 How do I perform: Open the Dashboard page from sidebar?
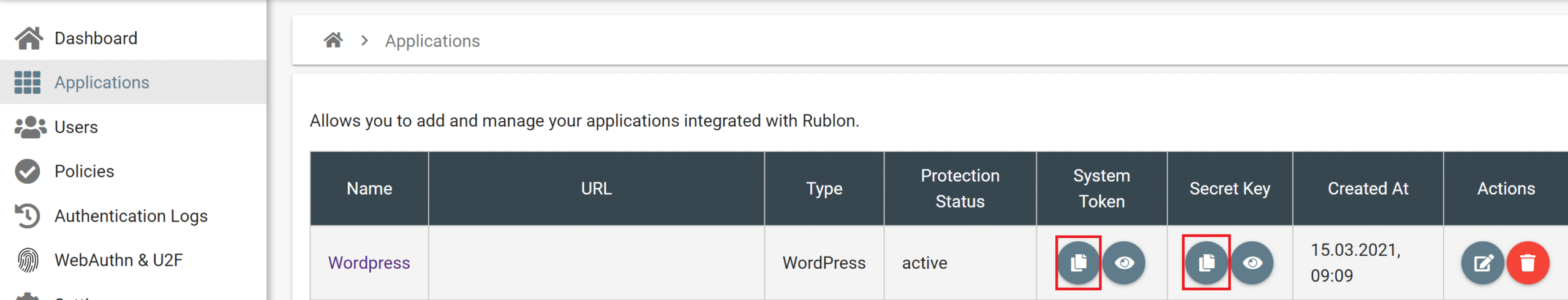(x=96, y=38)
